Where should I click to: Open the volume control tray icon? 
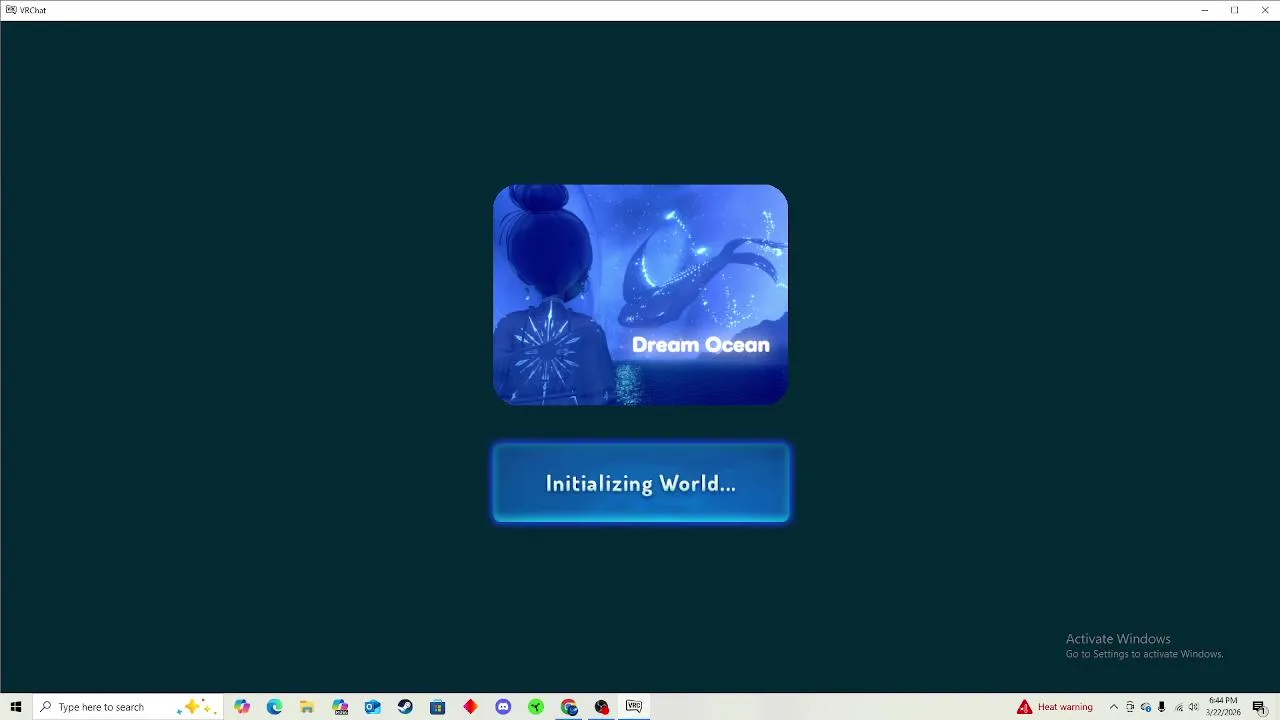tap(1193, 707)
